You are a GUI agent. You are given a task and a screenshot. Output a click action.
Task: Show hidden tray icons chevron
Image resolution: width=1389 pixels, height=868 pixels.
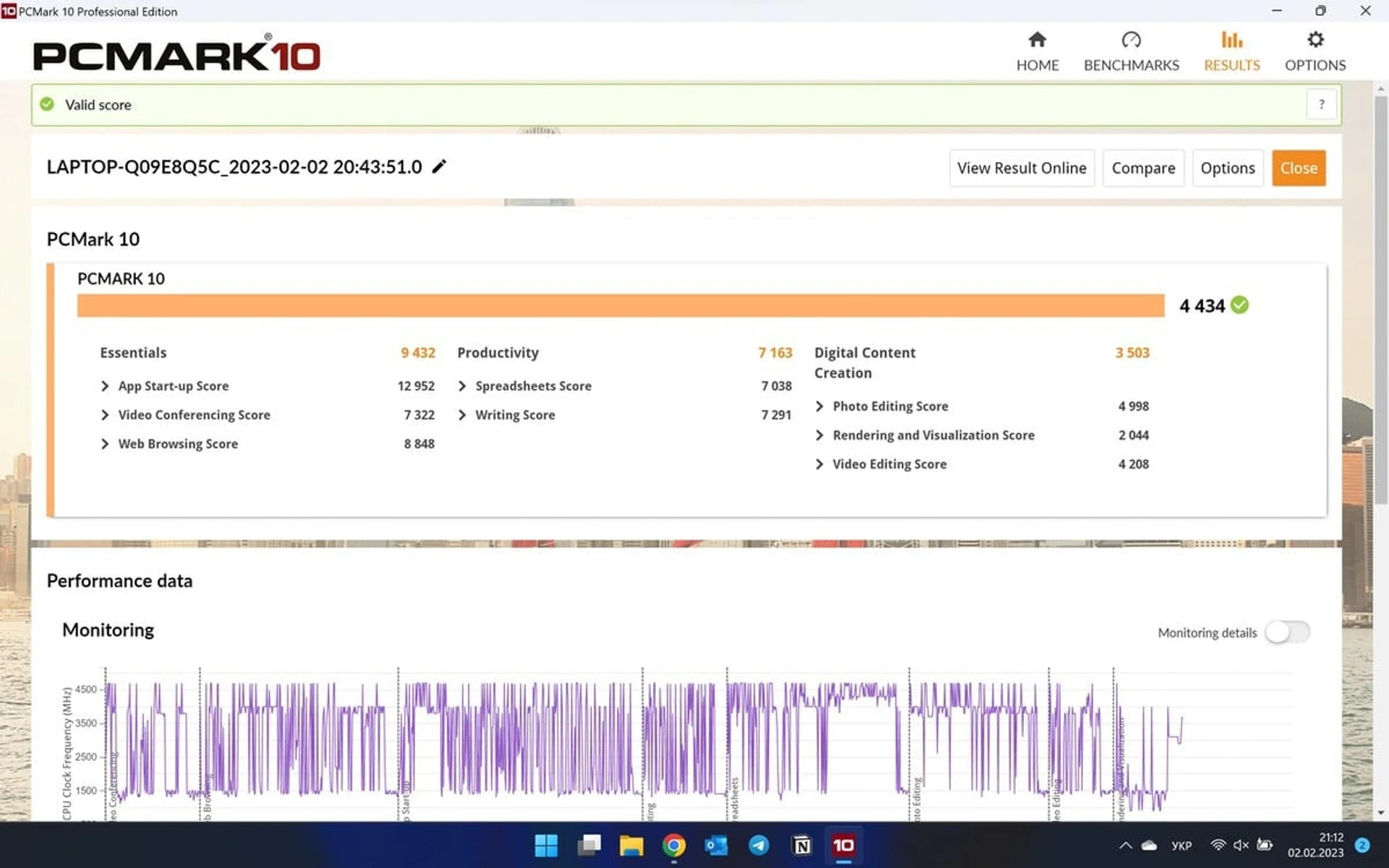1126,845
